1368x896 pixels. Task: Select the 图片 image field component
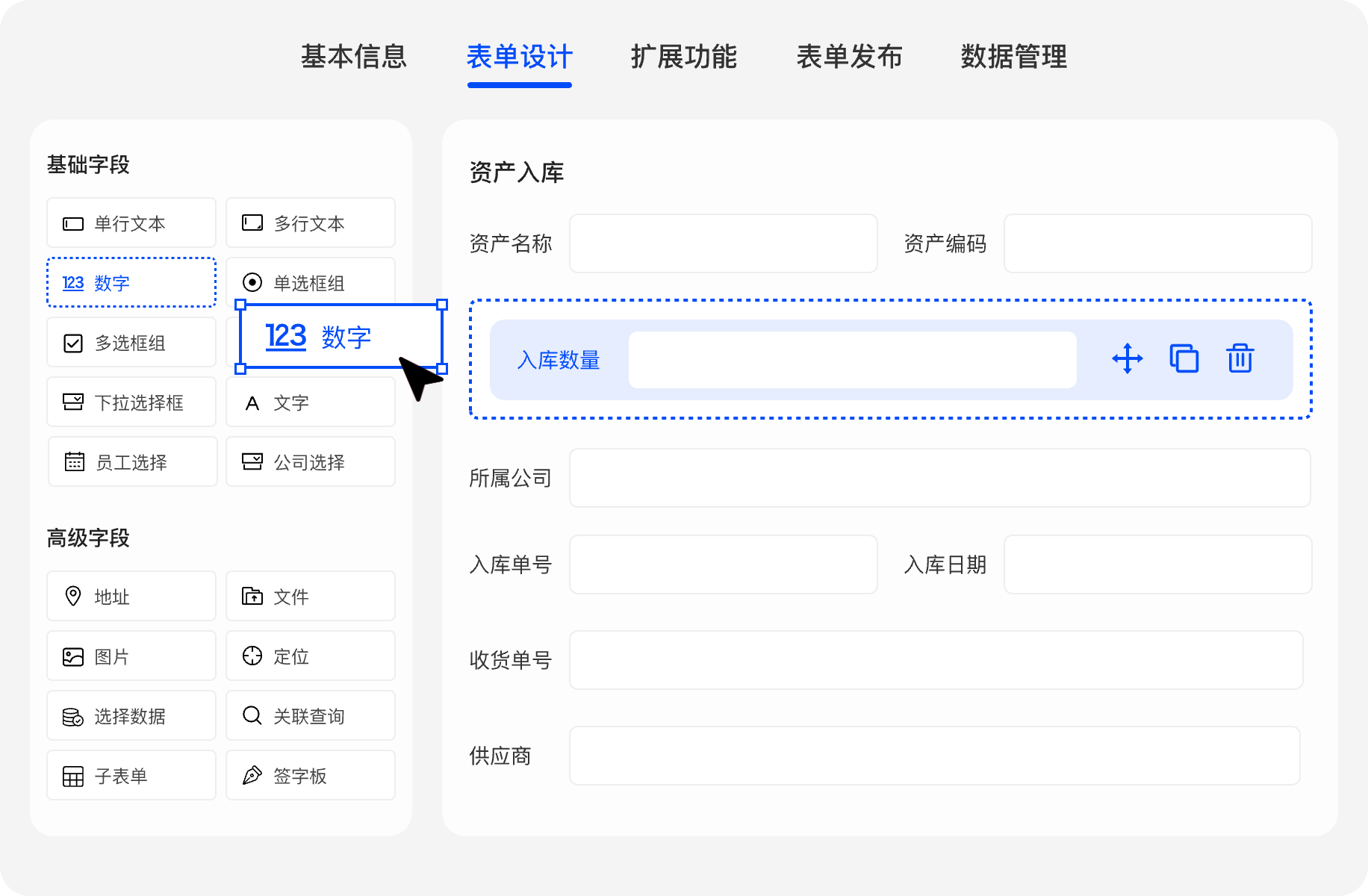click(131, 656)
